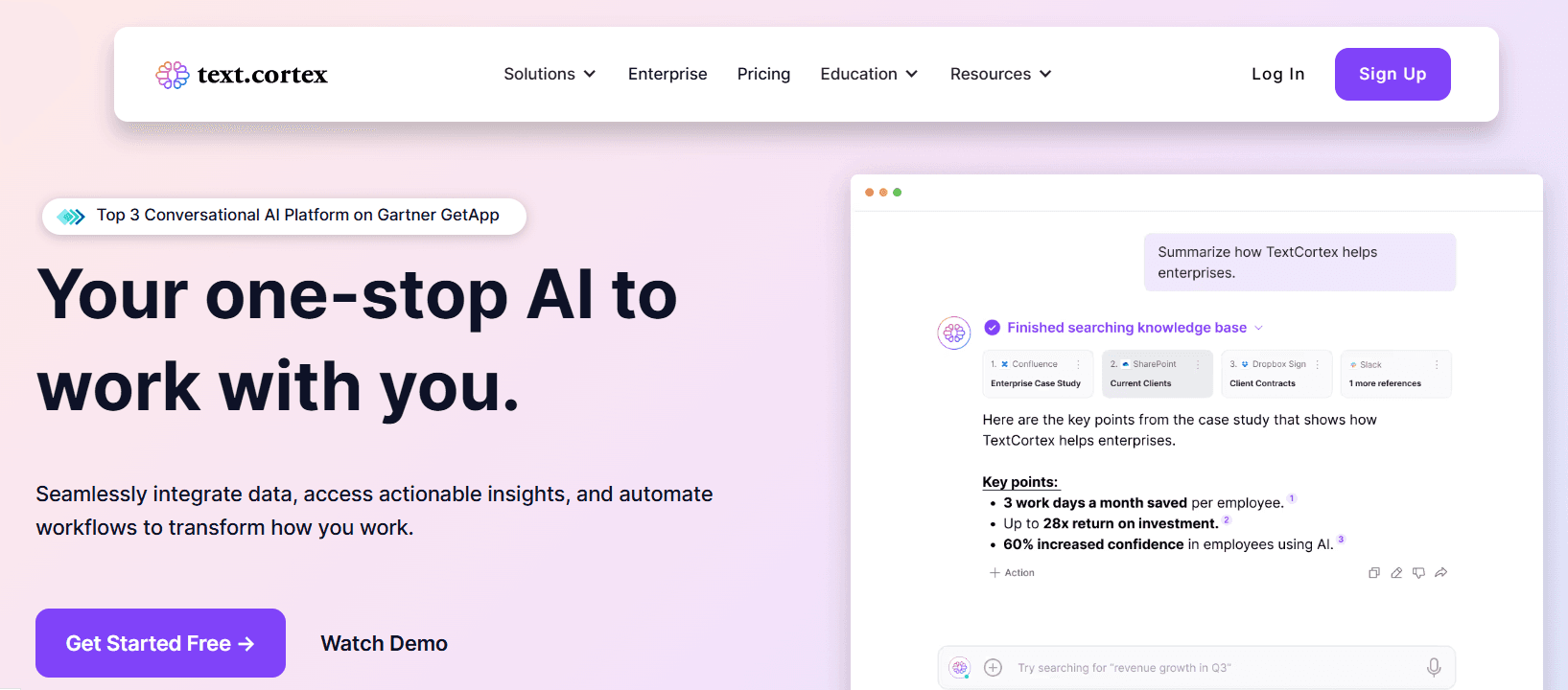Click the Sign Up button
The width and height of the screenshot is (1568, 690).
click(x=1392, y=74)
